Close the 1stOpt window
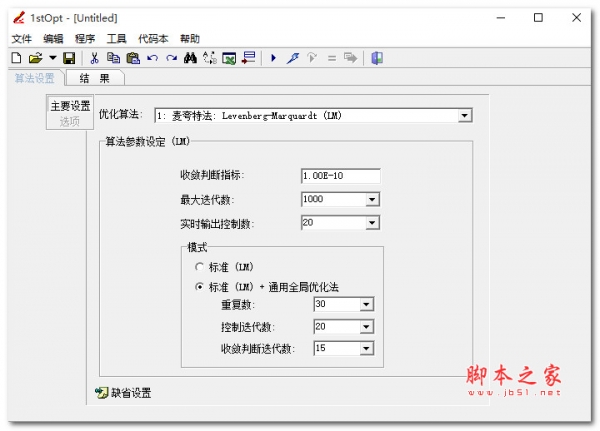Image resolution: width=600 pixels, height=431 pixels. pyautogui.click(x=576, y=18)
